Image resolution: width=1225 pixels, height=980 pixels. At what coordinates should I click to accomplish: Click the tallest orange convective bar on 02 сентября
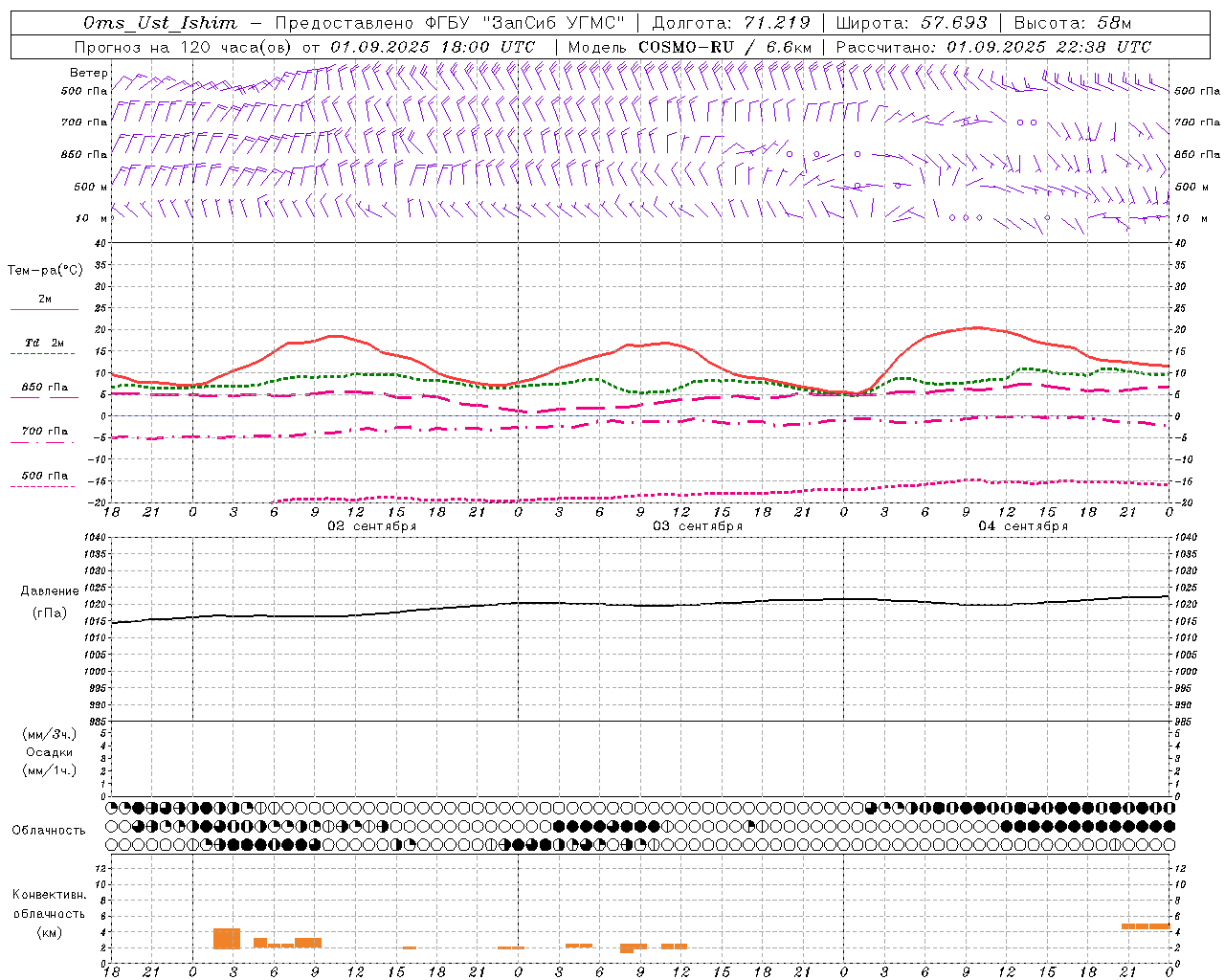coord(227,939)
